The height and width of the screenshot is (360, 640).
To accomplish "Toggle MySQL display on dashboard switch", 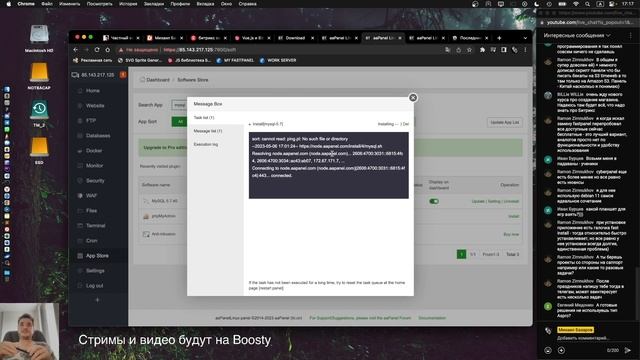I will [434, 201].
